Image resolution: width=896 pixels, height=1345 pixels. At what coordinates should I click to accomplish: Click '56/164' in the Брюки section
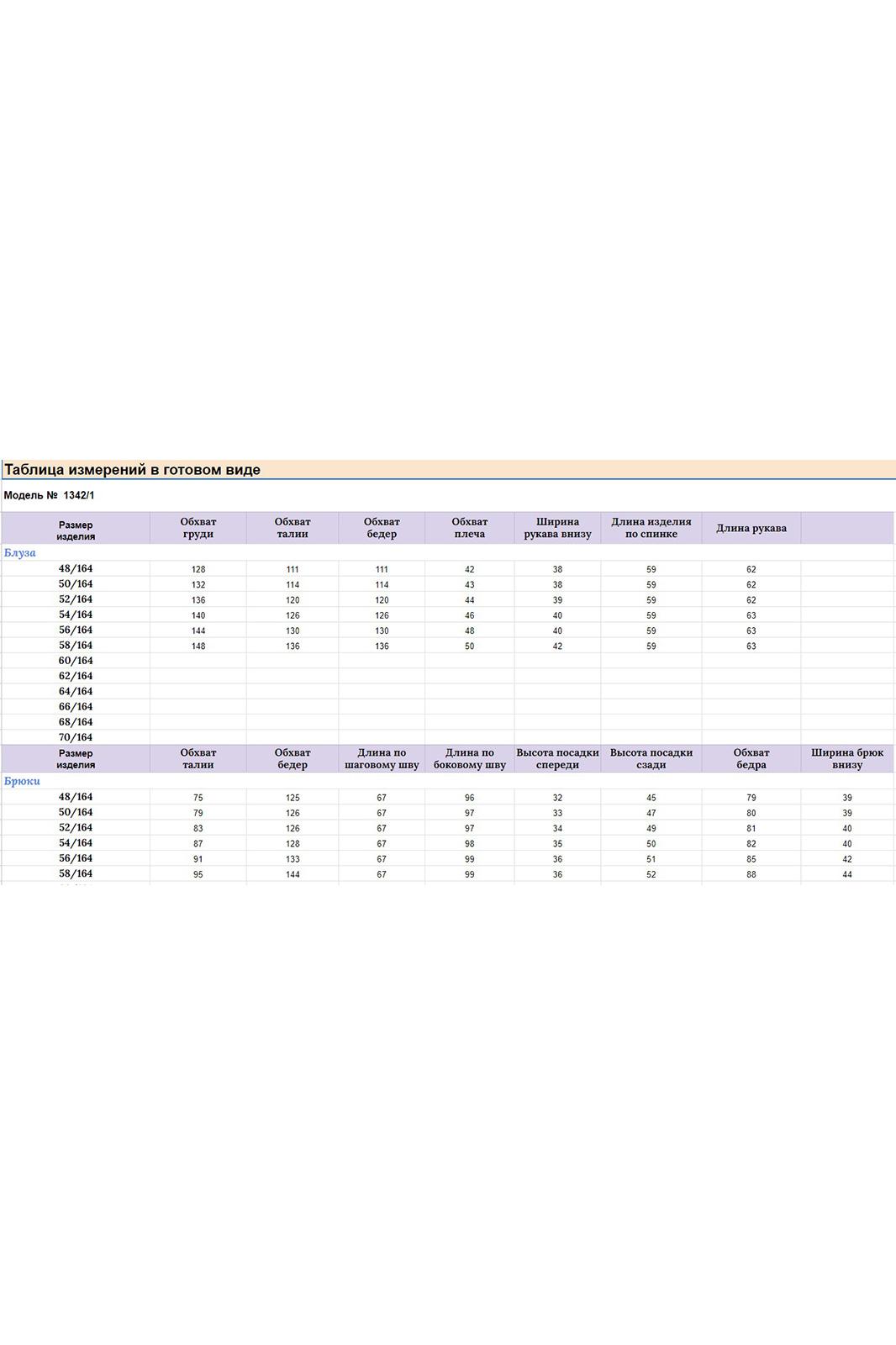tap(76, 858)
